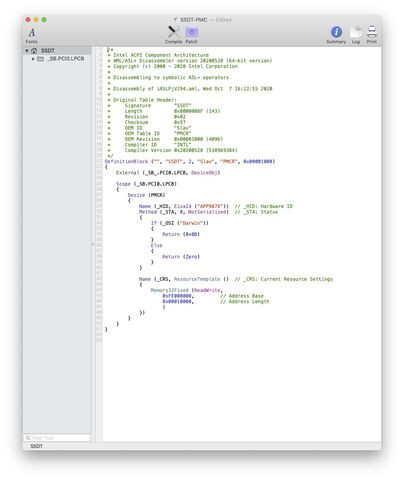
Task: Click the magnifier icon in filter field
Action: tap(28, 438)
